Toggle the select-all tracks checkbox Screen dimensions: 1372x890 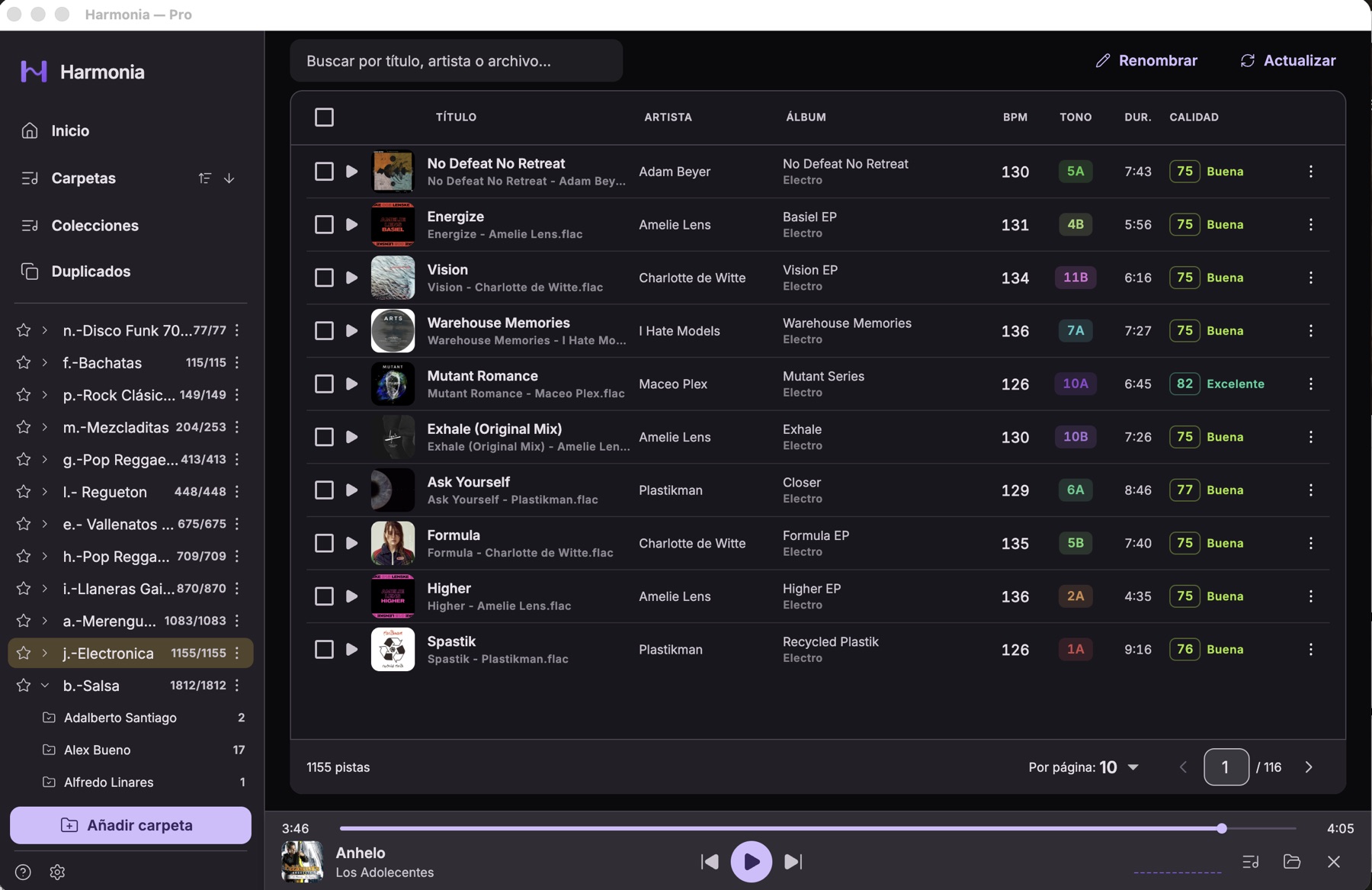pos(324,117)
